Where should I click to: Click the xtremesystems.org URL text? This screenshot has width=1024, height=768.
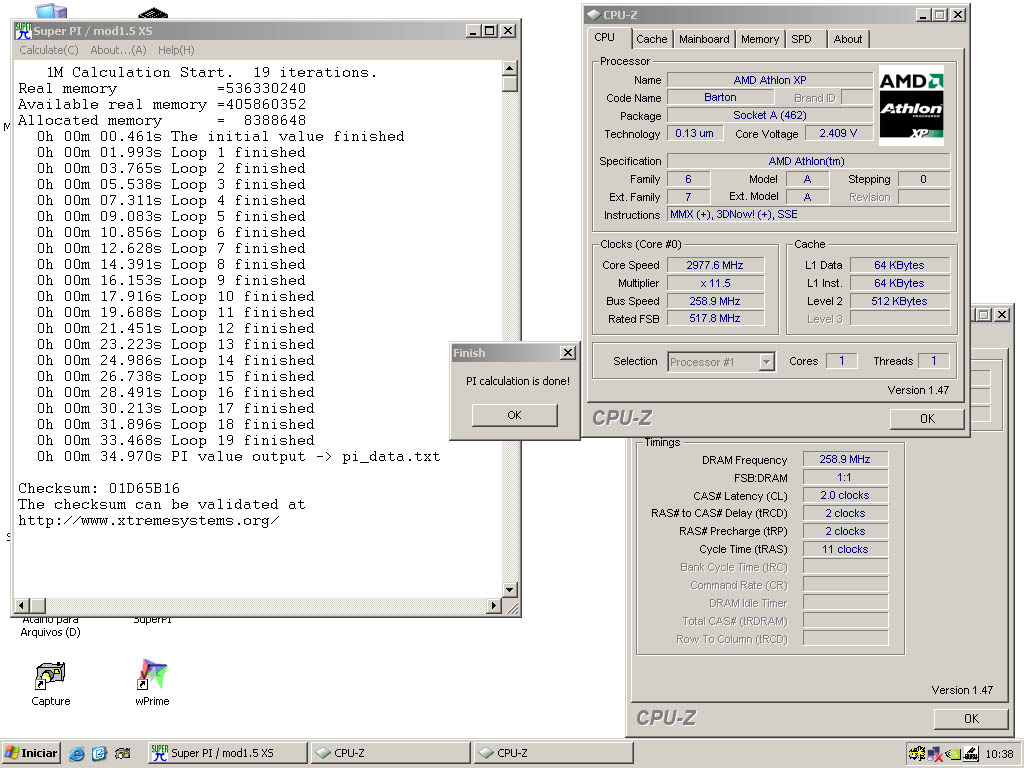149,520
